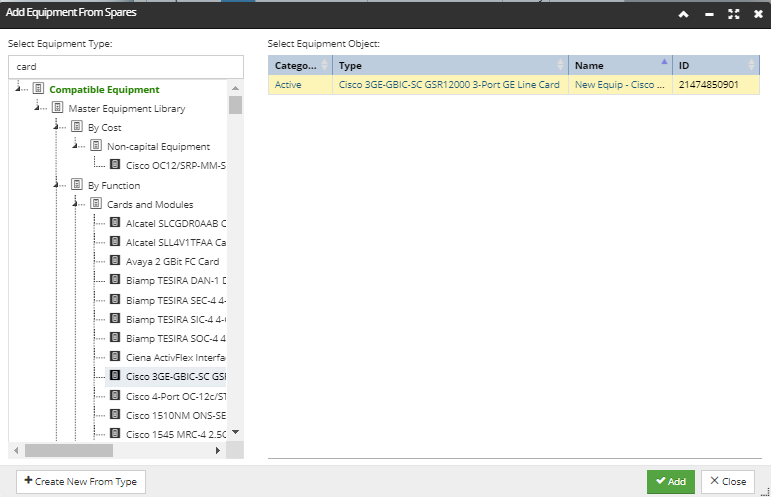Select Non-capital Equipment tree label
771x497 pixels.
(158, 146)
